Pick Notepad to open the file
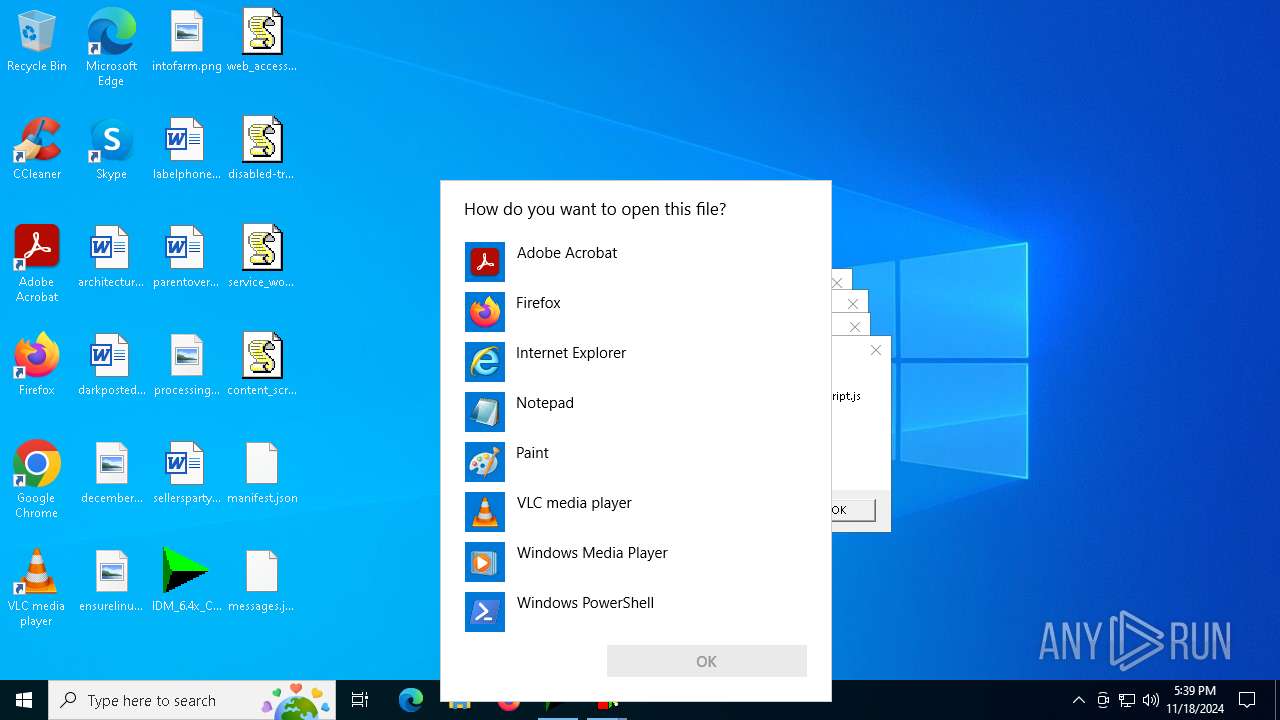 pyautogui.click(x=635, y=412)
